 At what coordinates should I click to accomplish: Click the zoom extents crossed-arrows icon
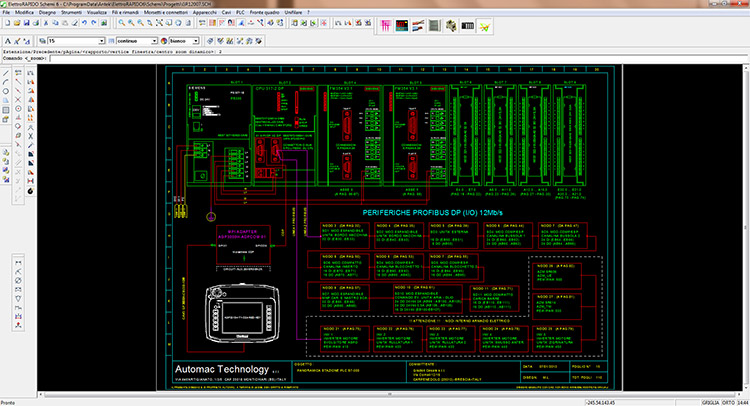pyautogui.click(x=159, y=23)
